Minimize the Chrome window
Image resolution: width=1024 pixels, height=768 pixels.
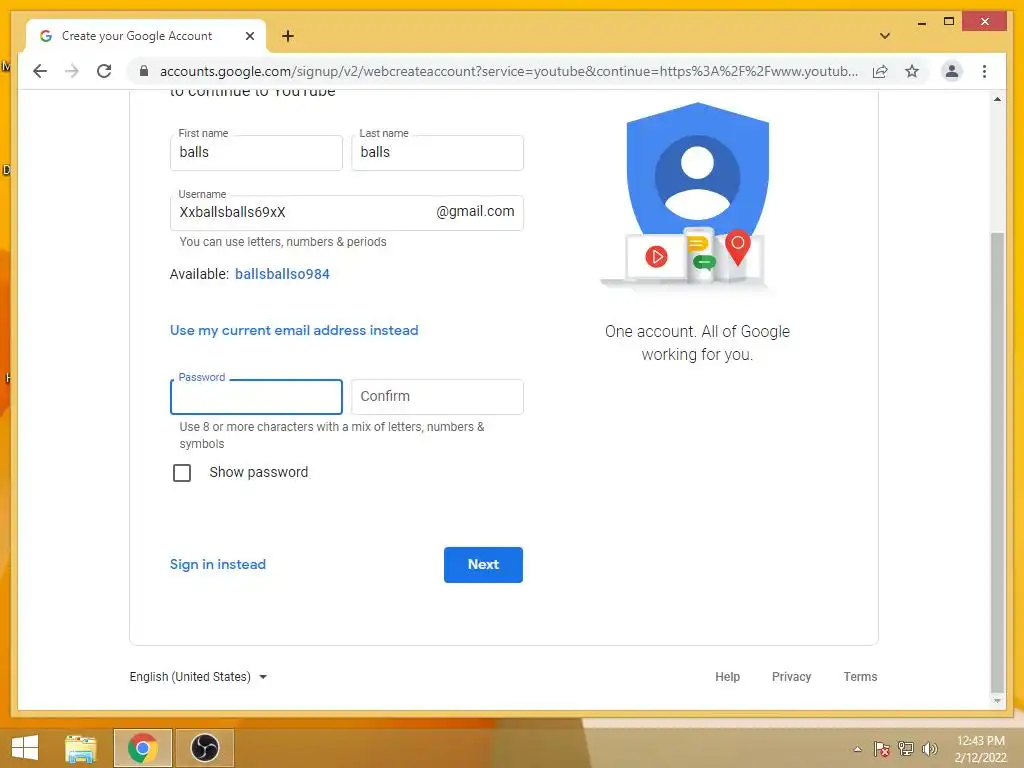pyautogui.click(x=921, y=22)
